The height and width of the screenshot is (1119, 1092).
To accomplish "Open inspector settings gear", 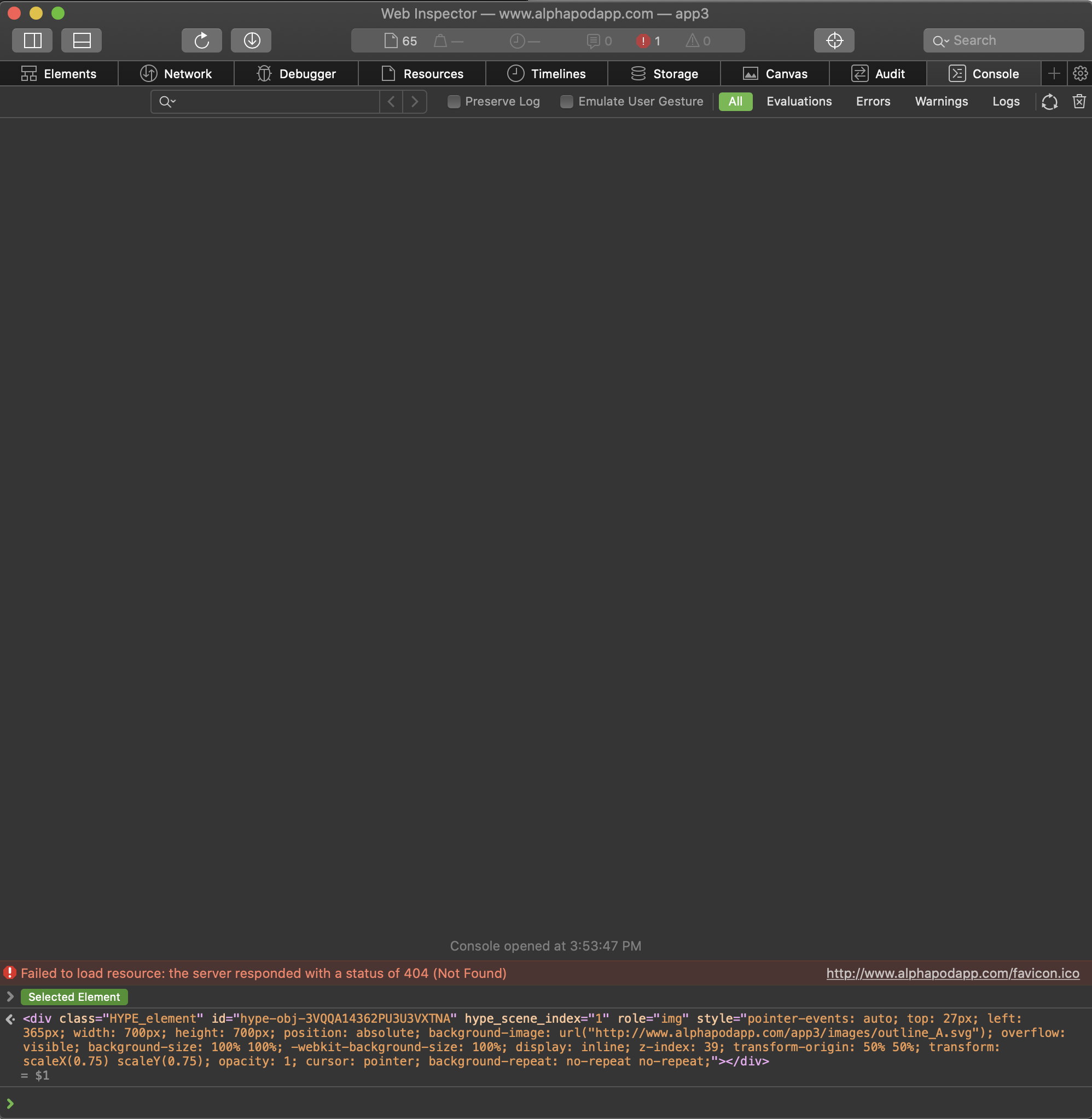I will click(x=1080, y=73).
